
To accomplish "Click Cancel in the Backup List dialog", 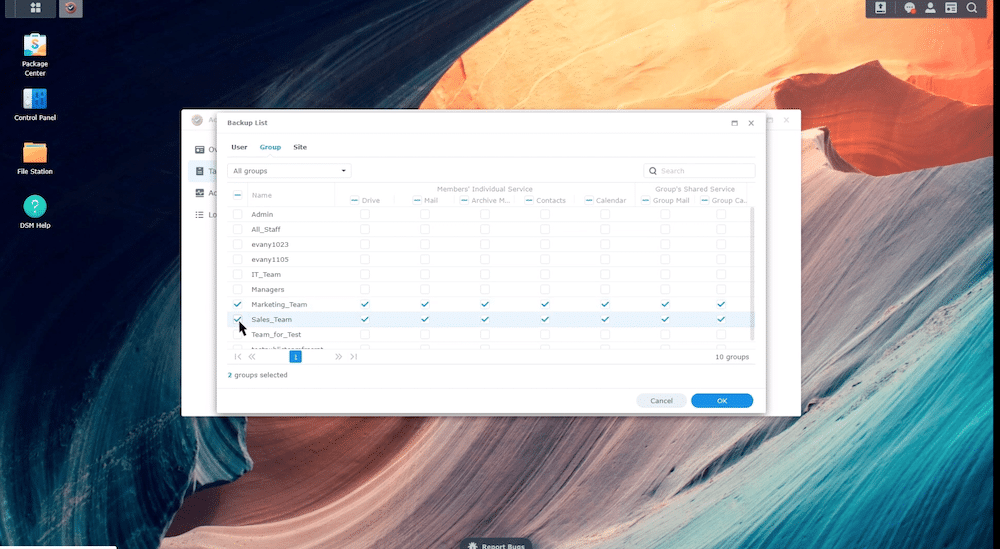I will pos(661,400).
